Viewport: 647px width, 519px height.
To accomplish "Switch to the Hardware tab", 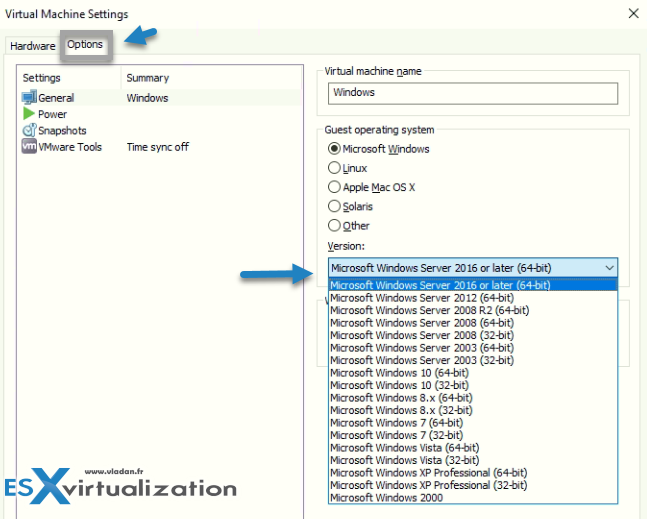I will tap(33, 46).
